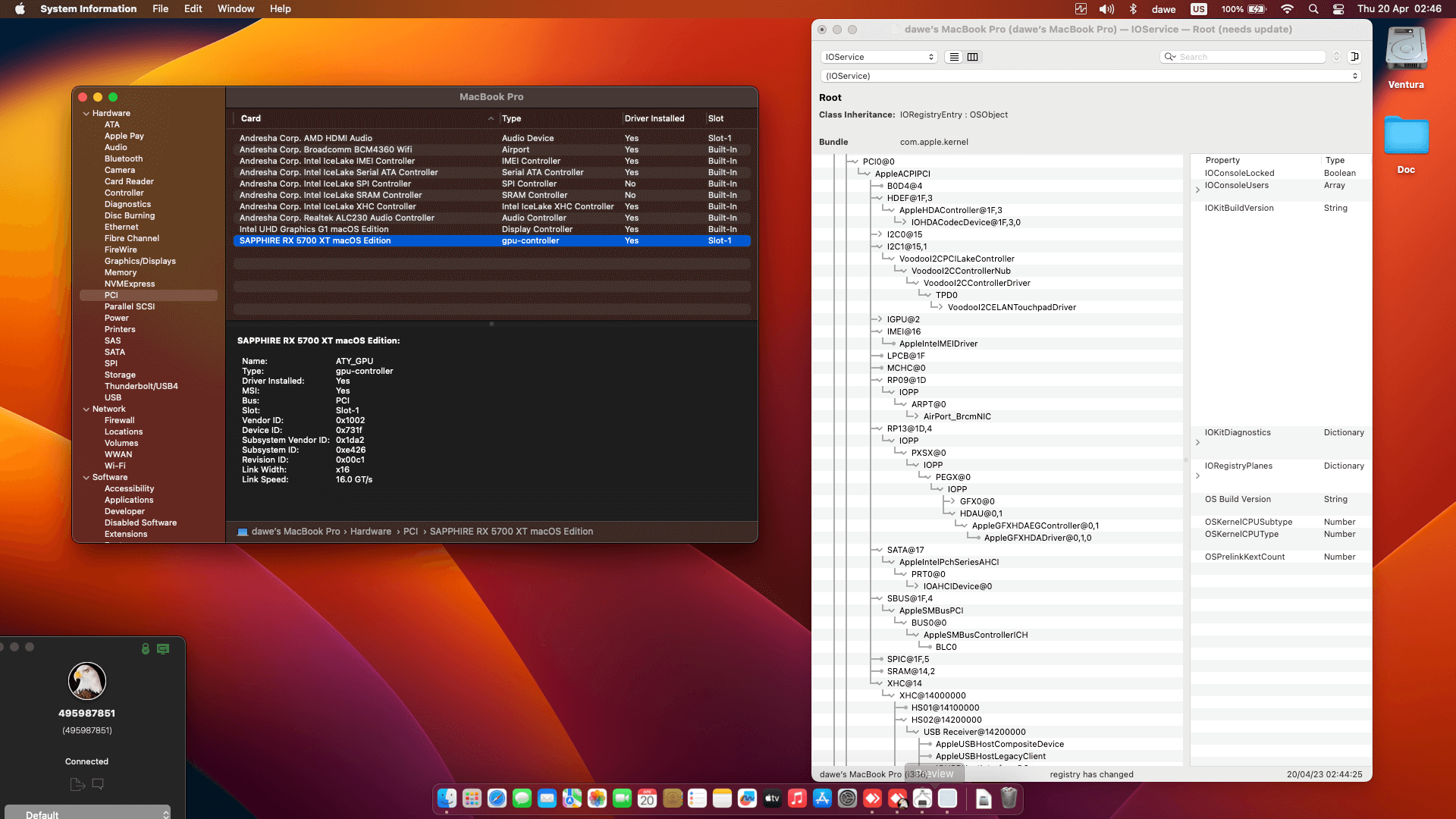Viewport: 1456px width, 819px height.
Task: Click the IORegistryExplorer search field
Action: 1243,57
